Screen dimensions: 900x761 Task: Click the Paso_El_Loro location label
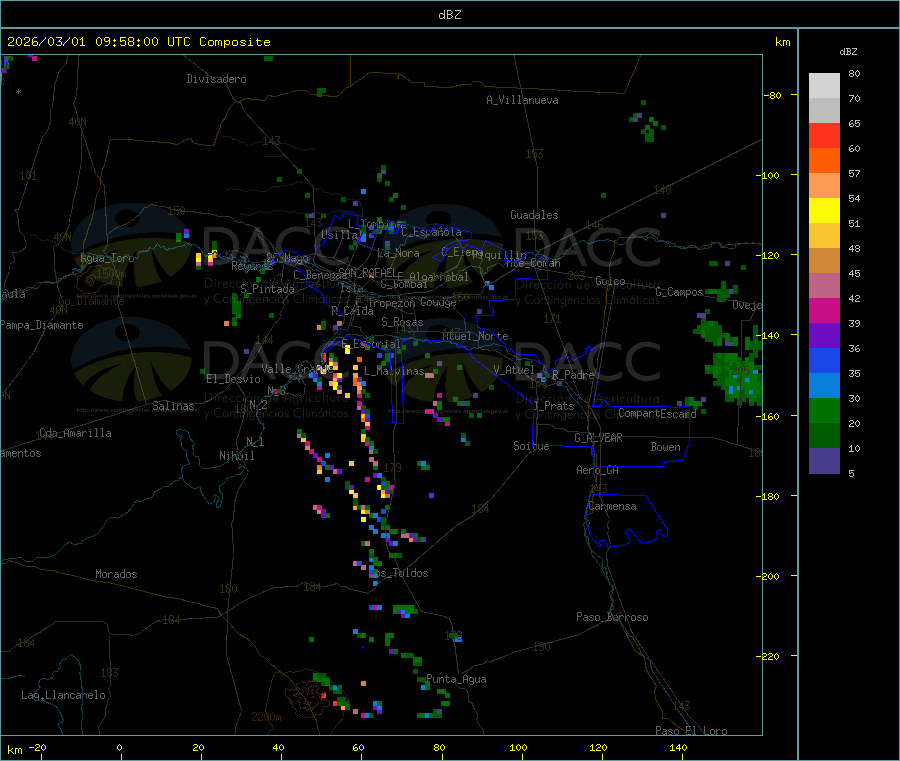(x=691, y=731)
